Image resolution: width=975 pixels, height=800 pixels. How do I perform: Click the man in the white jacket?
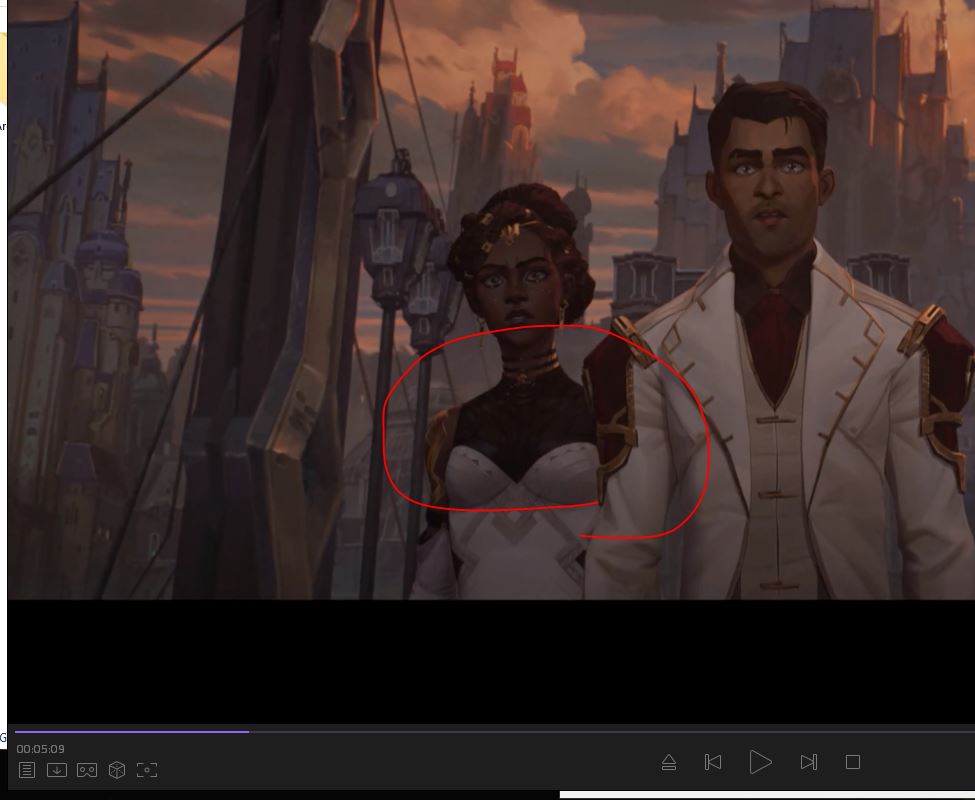pos(790,400)
